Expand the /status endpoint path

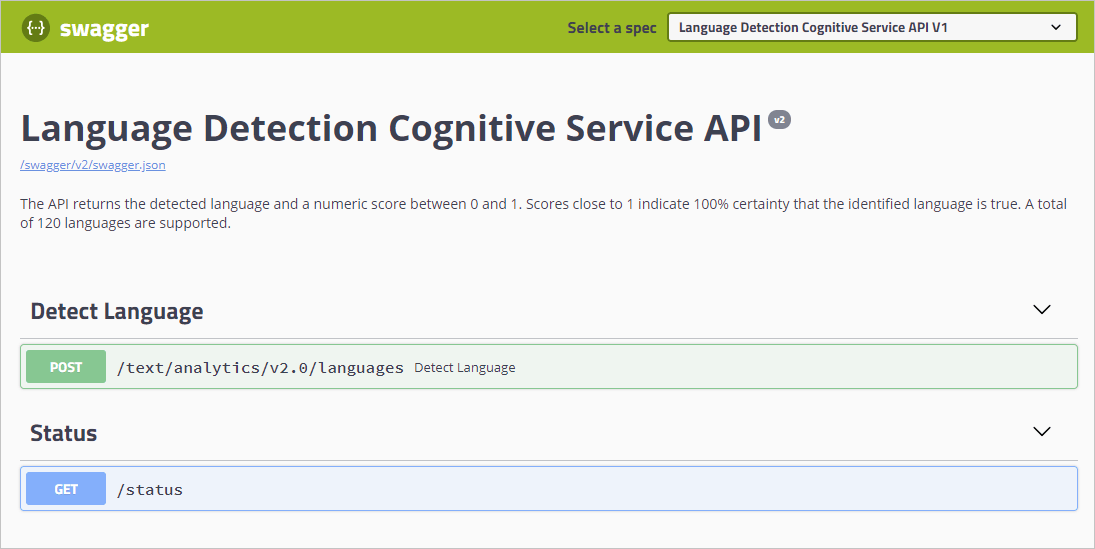(x=149, y=490)
